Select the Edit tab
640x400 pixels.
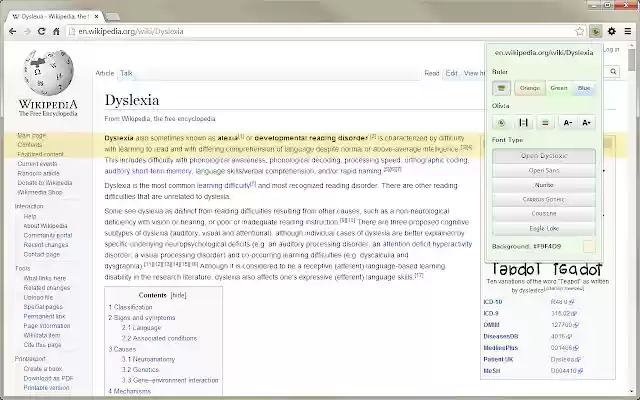click(x=451, y=73)
